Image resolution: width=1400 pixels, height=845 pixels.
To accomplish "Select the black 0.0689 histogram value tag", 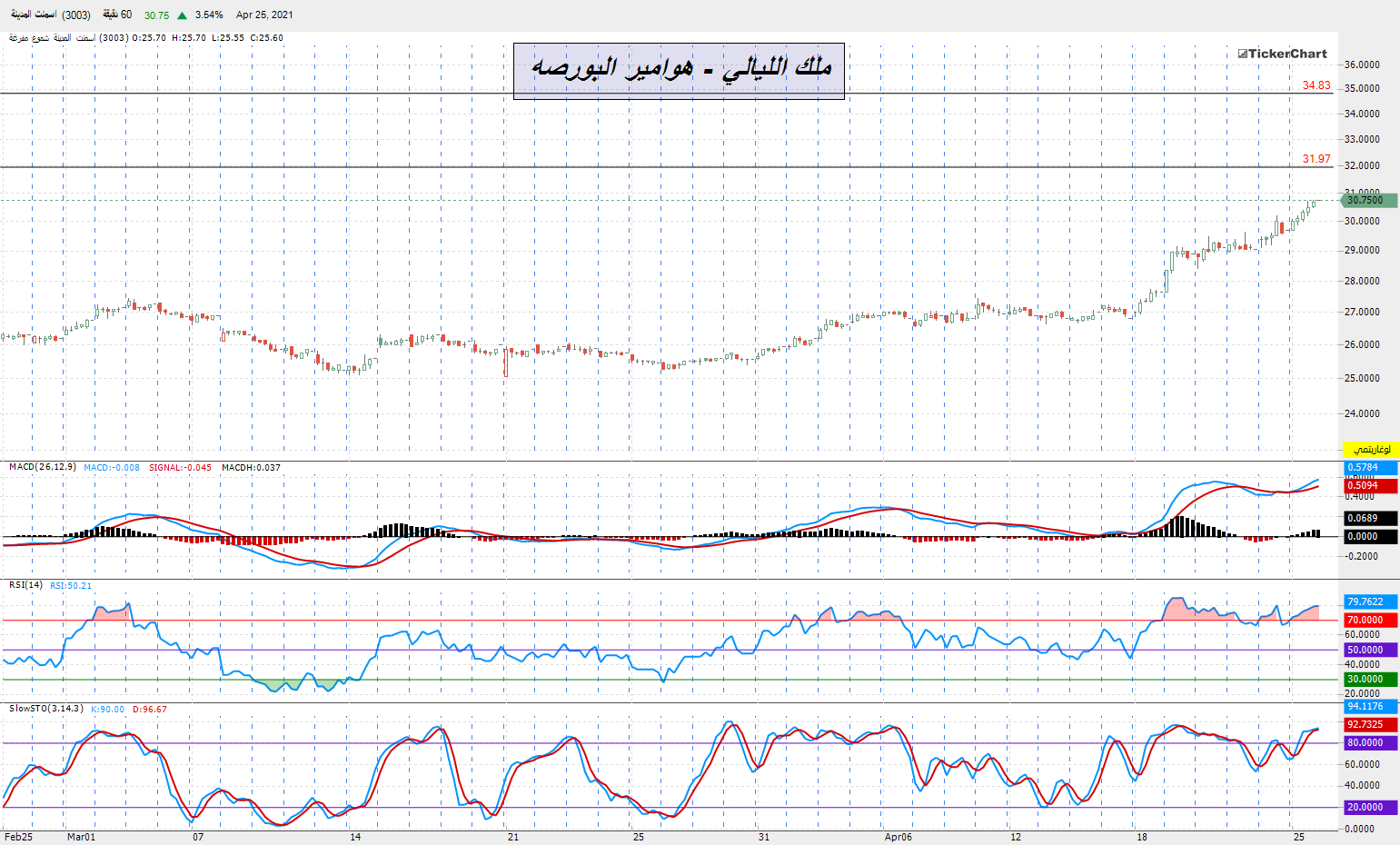I will click(x=1370, y=518).
